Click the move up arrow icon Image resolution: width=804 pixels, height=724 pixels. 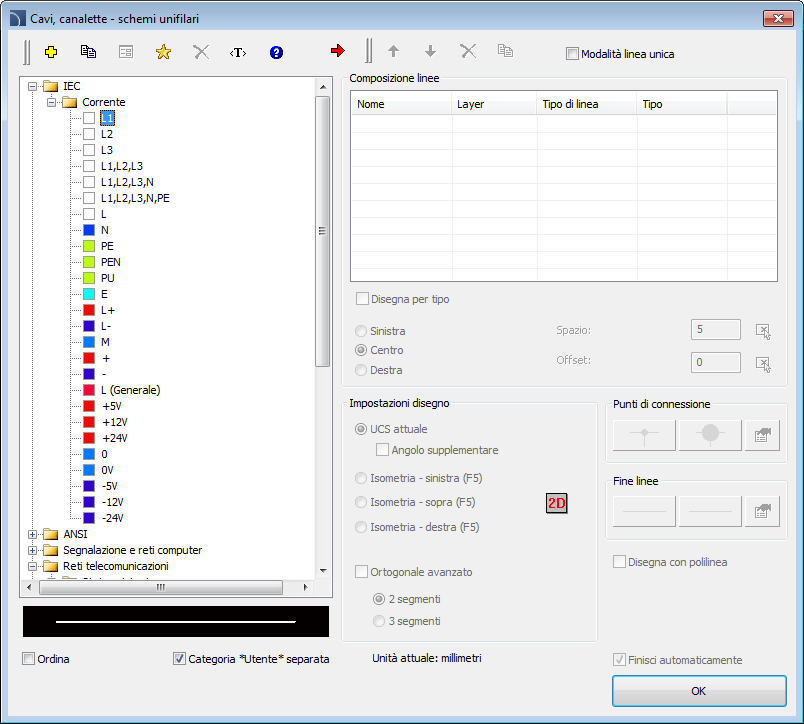tap(393, 51)
